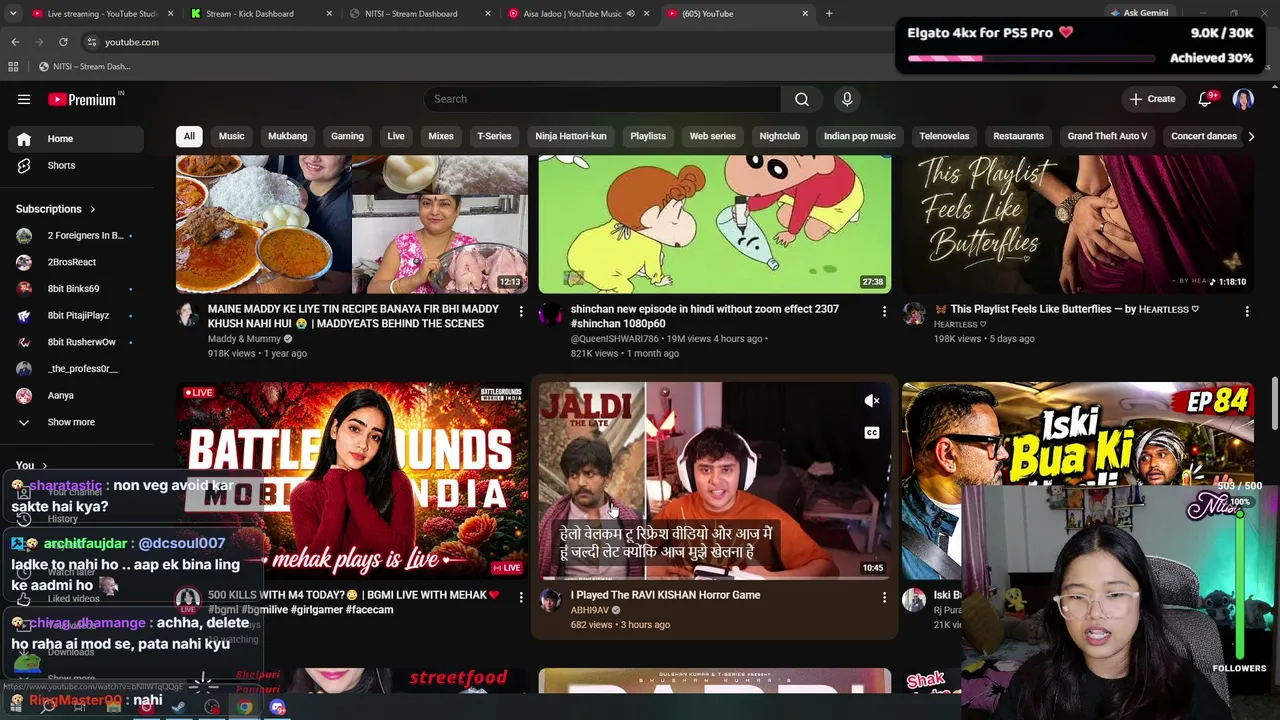Open the 8bit RusherwOw channel avatar
This screenshot has width=1280, height=720.
24,342
